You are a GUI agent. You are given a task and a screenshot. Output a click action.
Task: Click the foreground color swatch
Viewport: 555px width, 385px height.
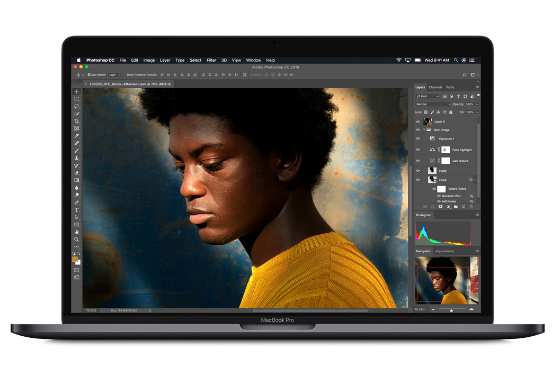pos(75,259)
